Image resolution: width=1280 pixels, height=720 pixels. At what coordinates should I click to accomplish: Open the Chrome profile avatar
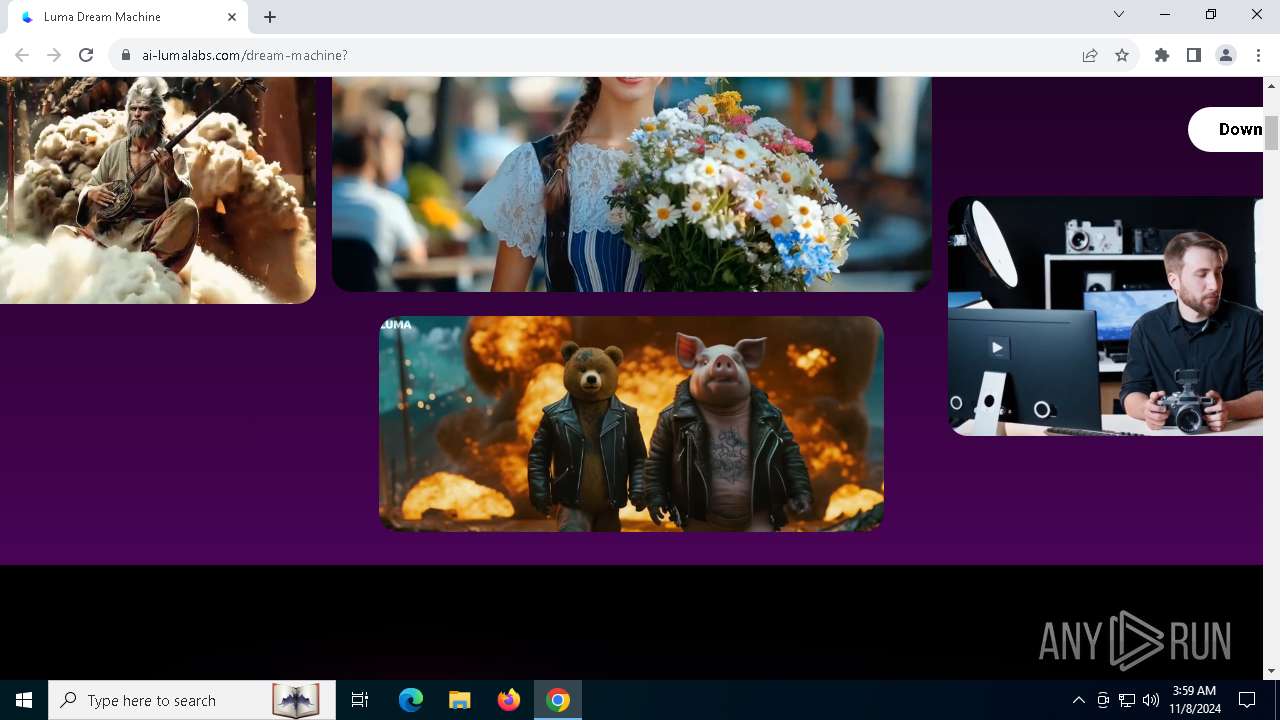[x=1226, y=55]
